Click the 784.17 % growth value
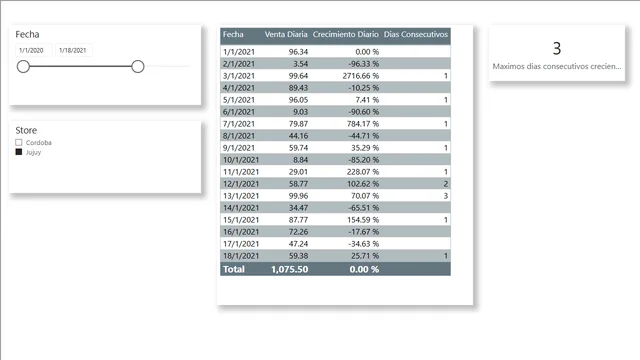 [x=363, y=124]
